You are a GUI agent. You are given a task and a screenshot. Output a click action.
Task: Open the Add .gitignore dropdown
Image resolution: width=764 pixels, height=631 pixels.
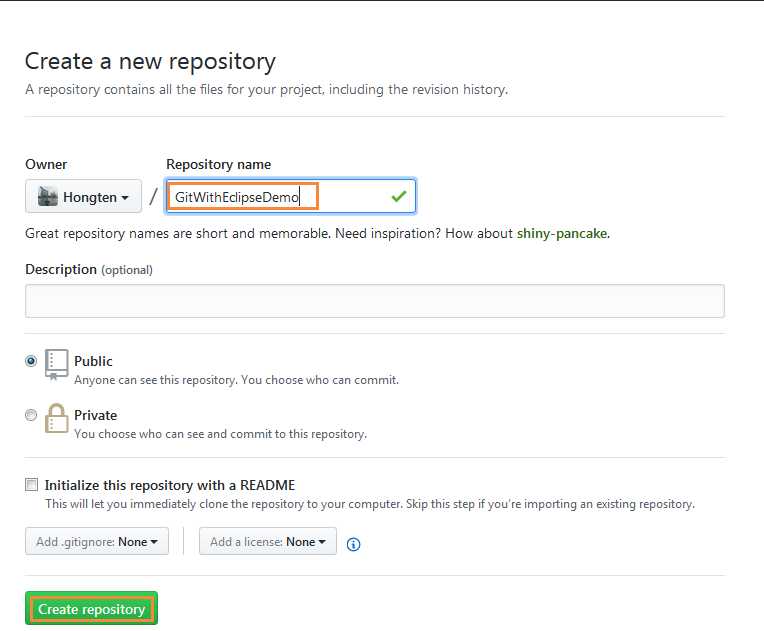[97, 541]
